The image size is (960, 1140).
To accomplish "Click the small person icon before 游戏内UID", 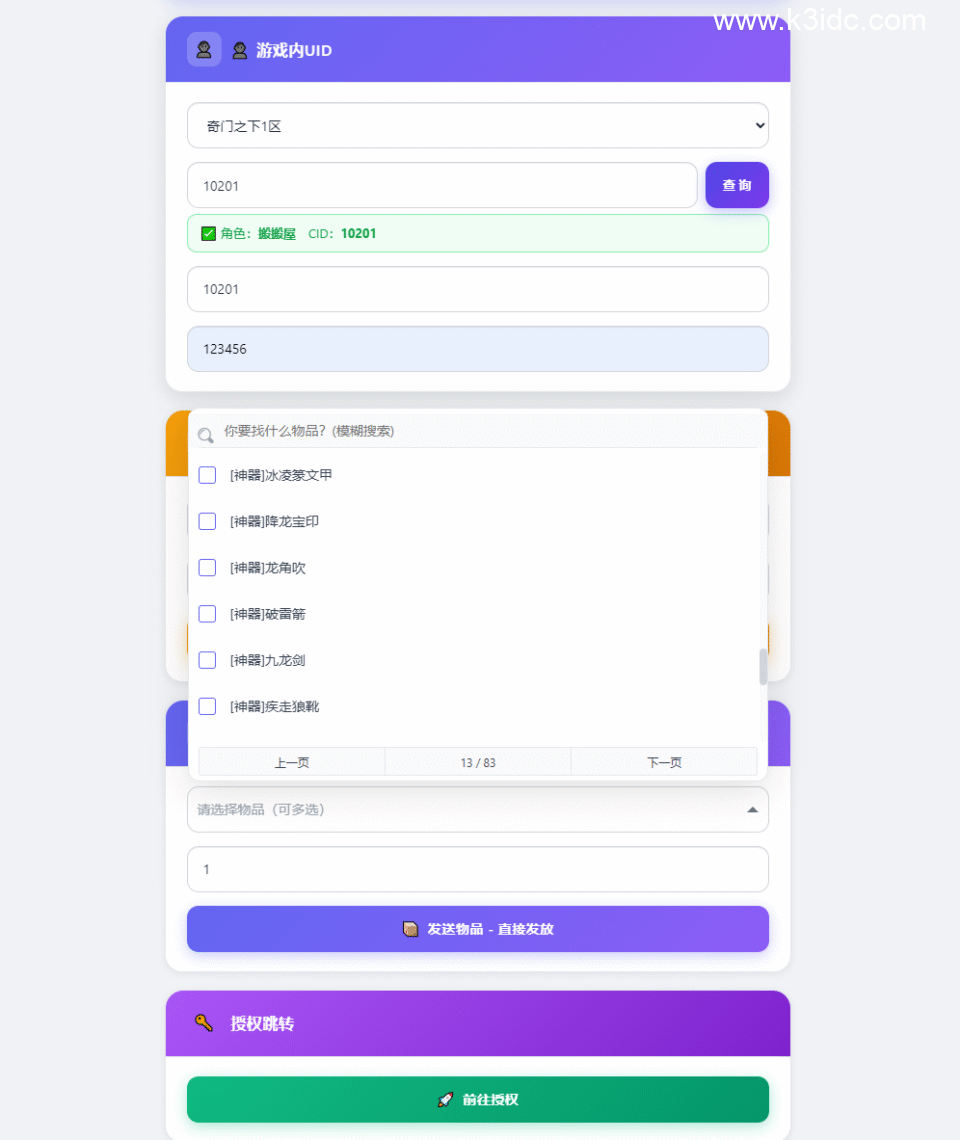I will pos(239,50).
